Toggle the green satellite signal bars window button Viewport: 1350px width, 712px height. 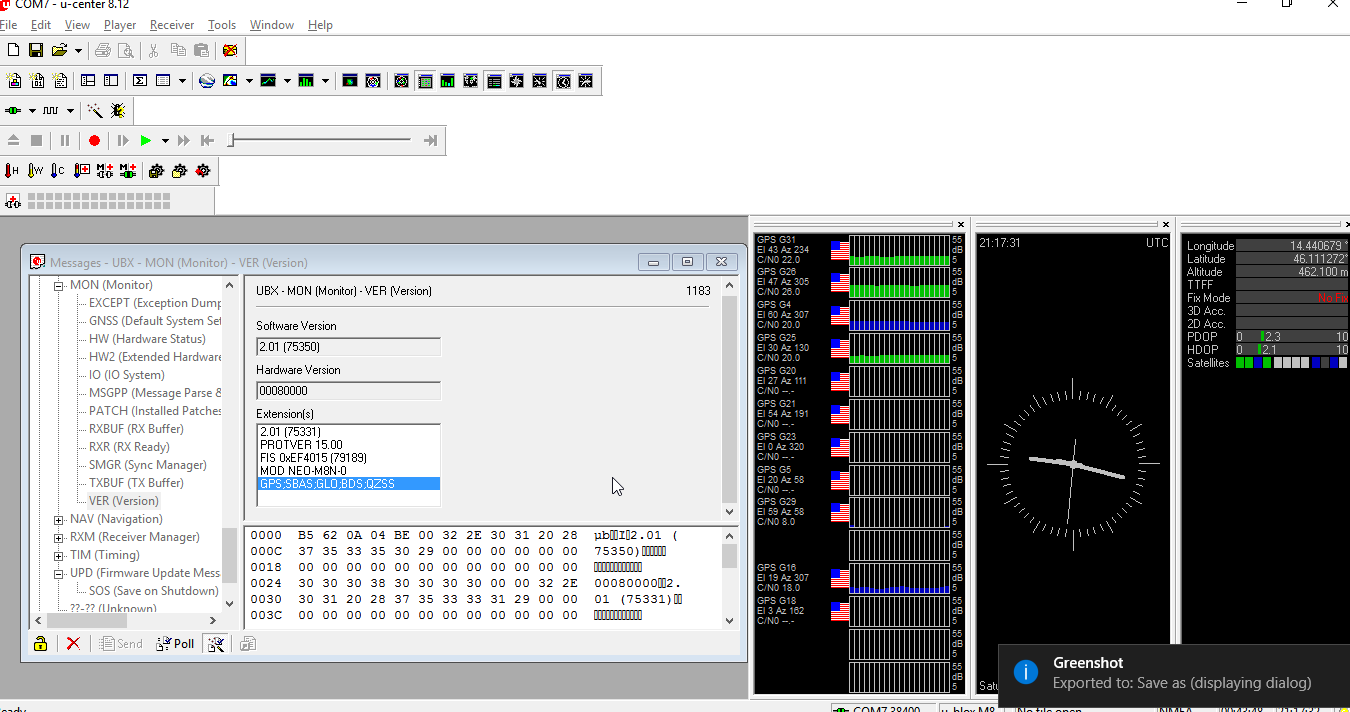[x=447, y=81]
